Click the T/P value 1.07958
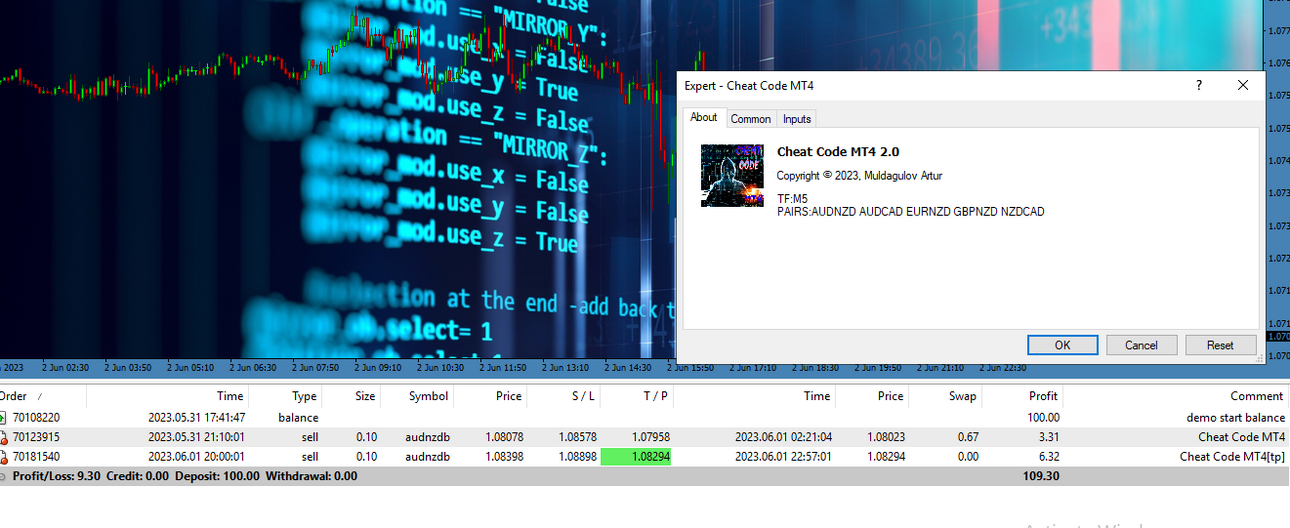The width and height of the screenshot is (1290, 528). (650, 437)
